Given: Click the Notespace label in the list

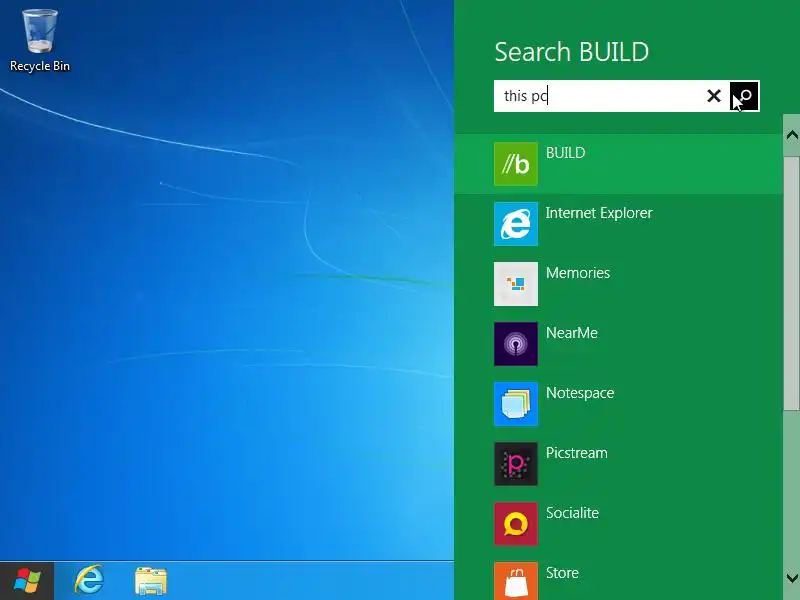Looking at the screenshot, I should (x=580, y=393).
